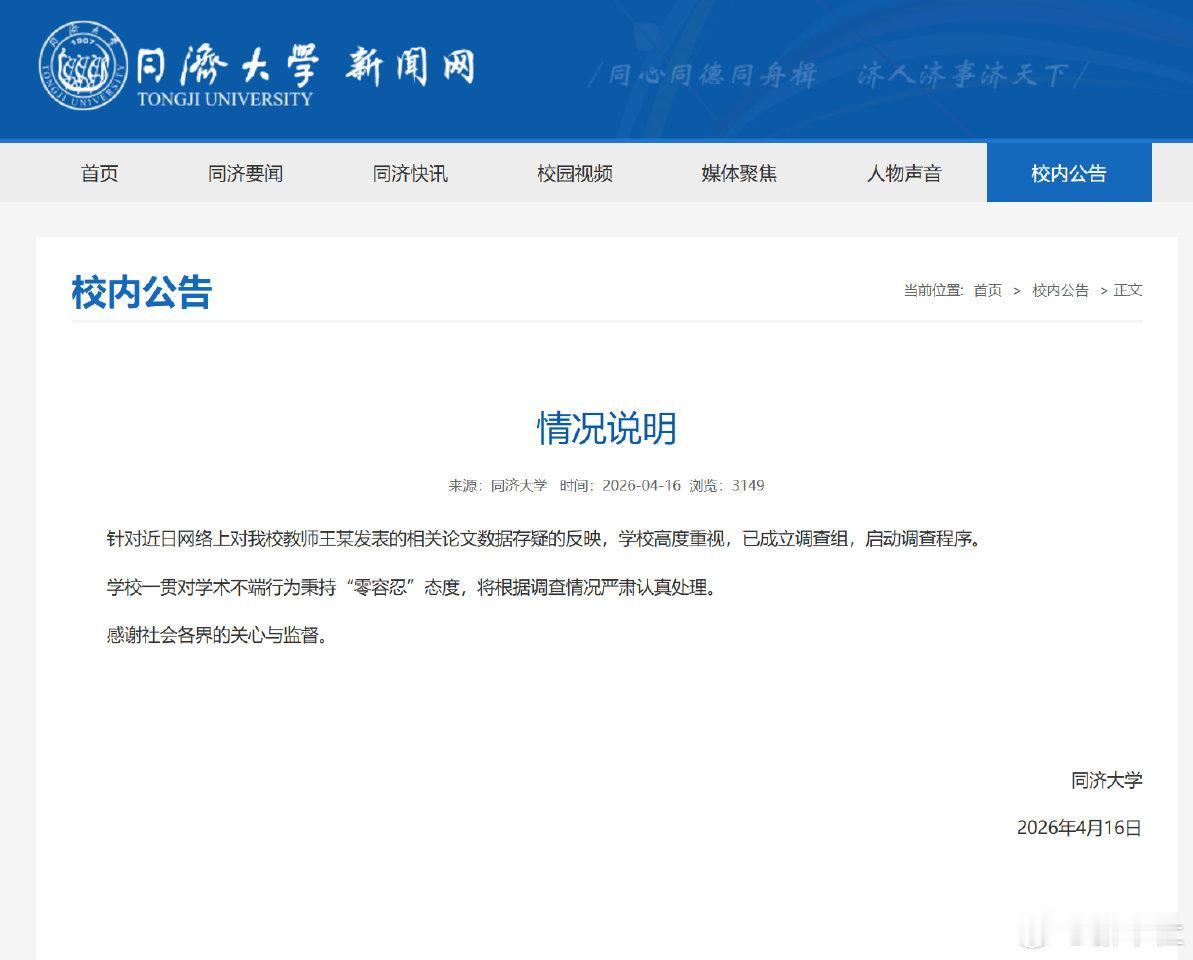Click the blue 校内公告 page heading
This screenshot has width=1193, height=960.
coord(141,292)
